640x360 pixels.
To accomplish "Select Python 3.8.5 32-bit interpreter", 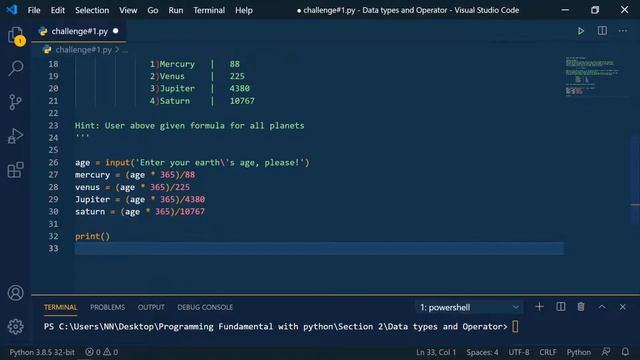I will 42,352.
